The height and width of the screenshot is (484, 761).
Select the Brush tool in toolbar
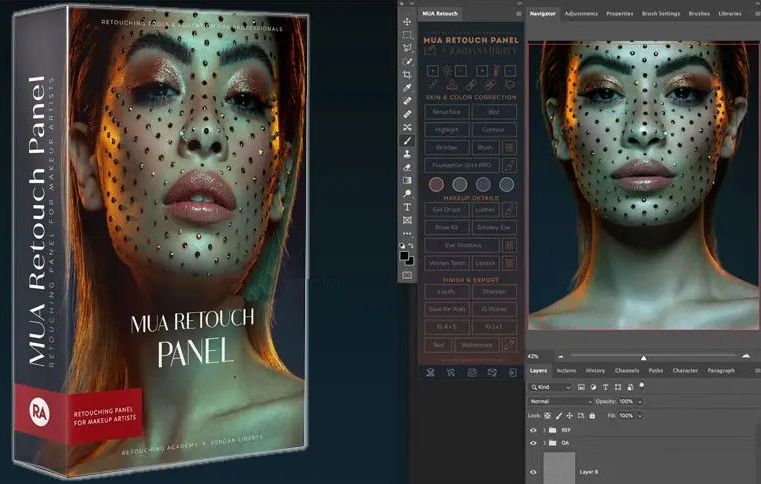(407, 141)
